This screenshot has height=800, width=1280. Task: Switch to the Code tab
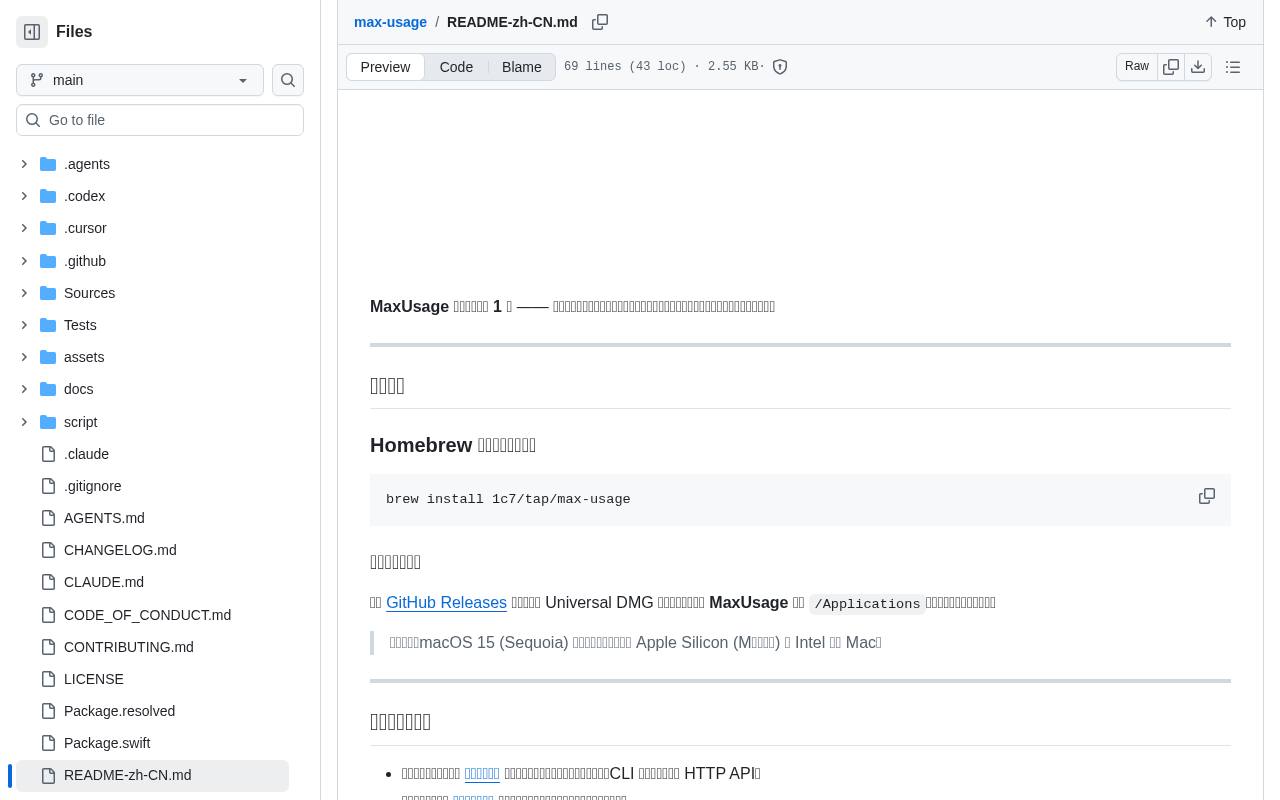(456, 67)
